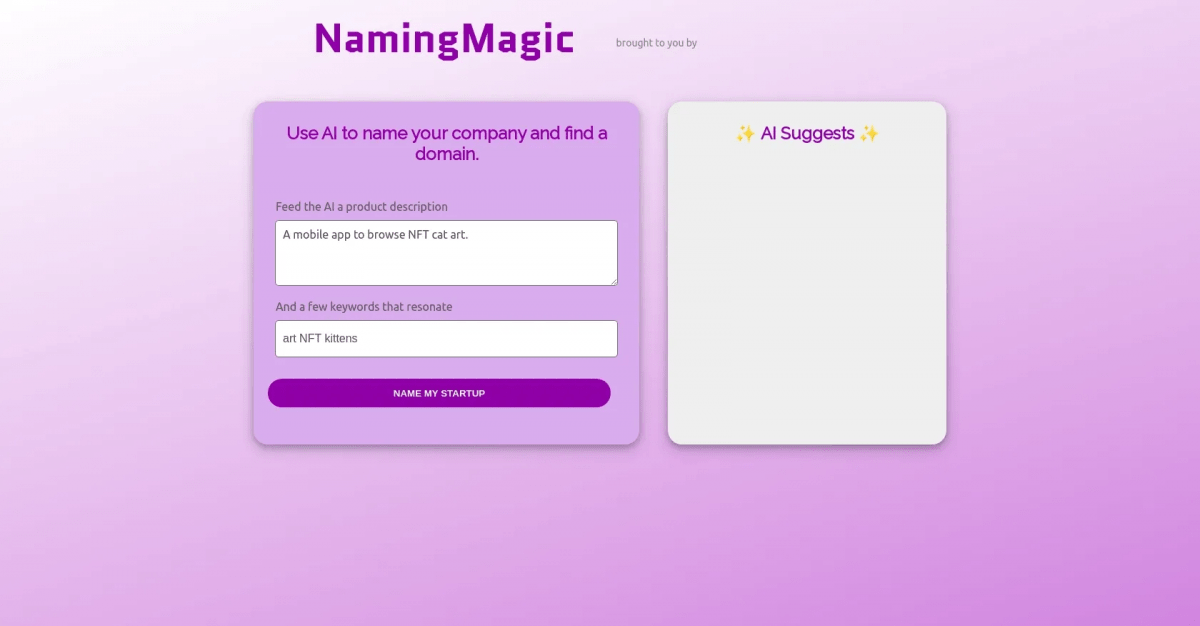Click the resize grip at the textarea corner
This screenshot has width=1200, height=626.
[x=613, y=281]
